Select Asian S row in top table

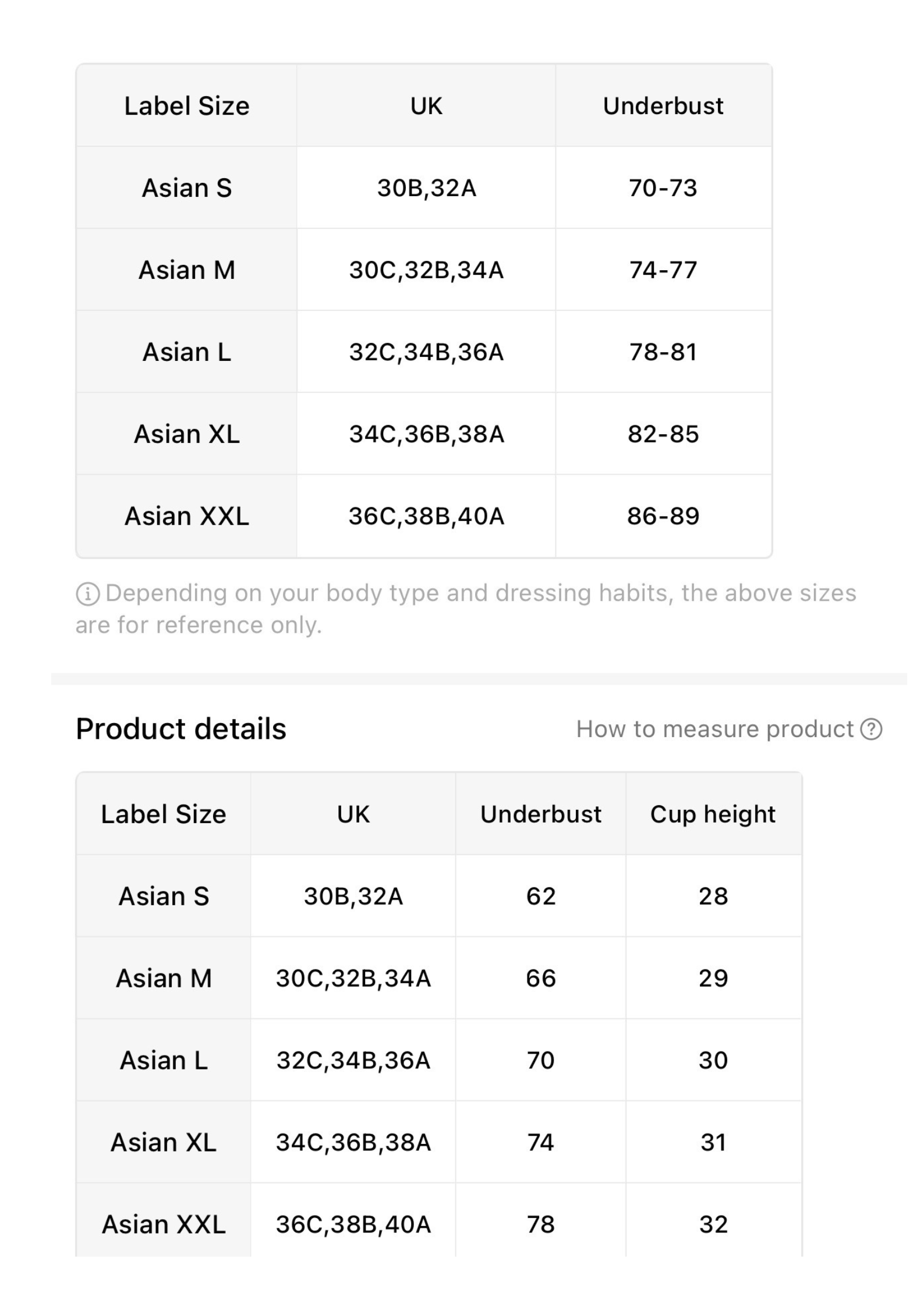click(424, 187)
